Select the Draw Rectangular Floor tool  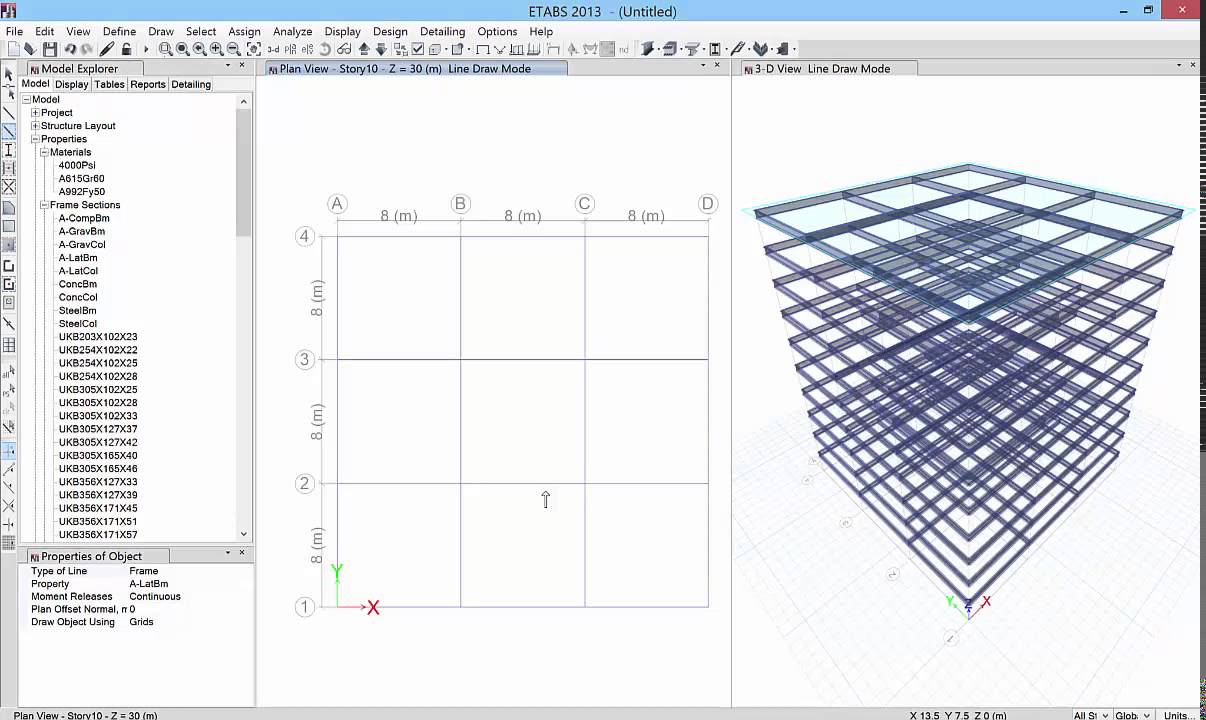tap(9, 226)
